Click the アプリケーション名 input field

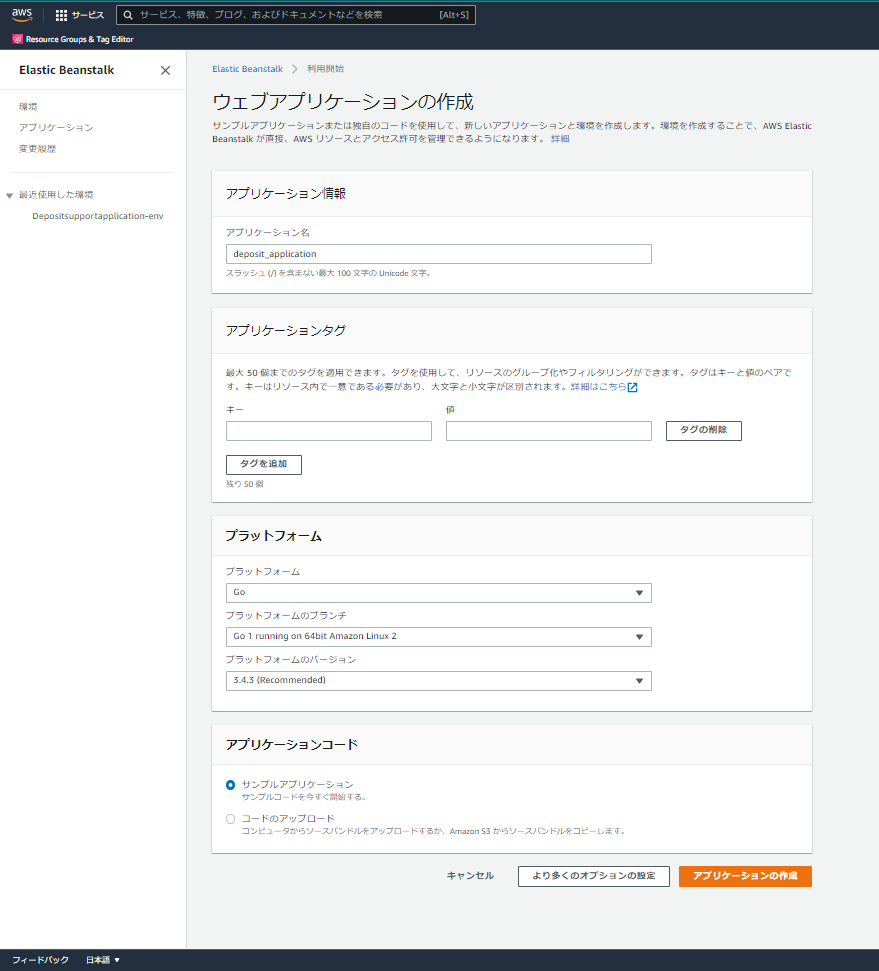coord(439,254)
